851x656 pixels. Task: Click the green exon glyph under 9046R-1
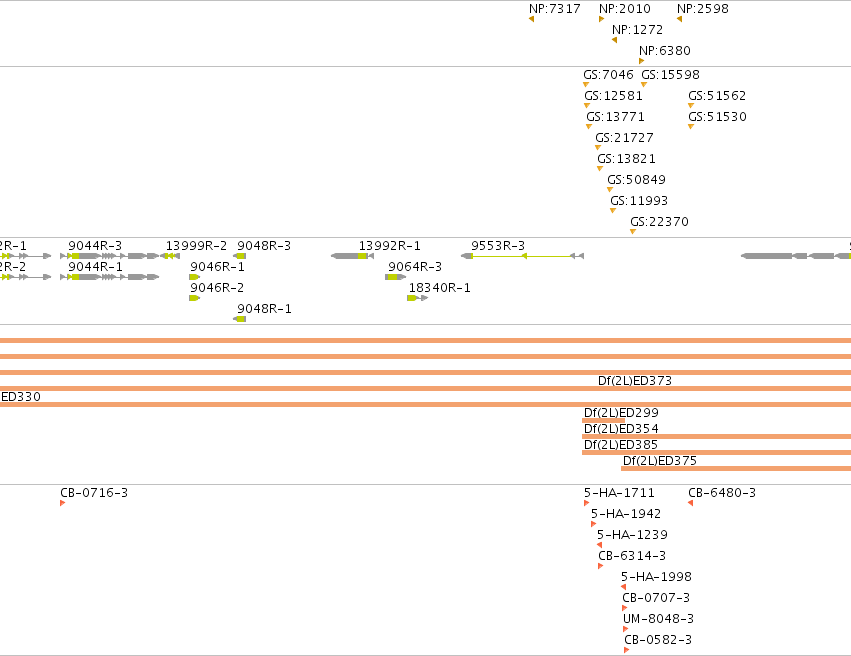click(x=194, y=277)
